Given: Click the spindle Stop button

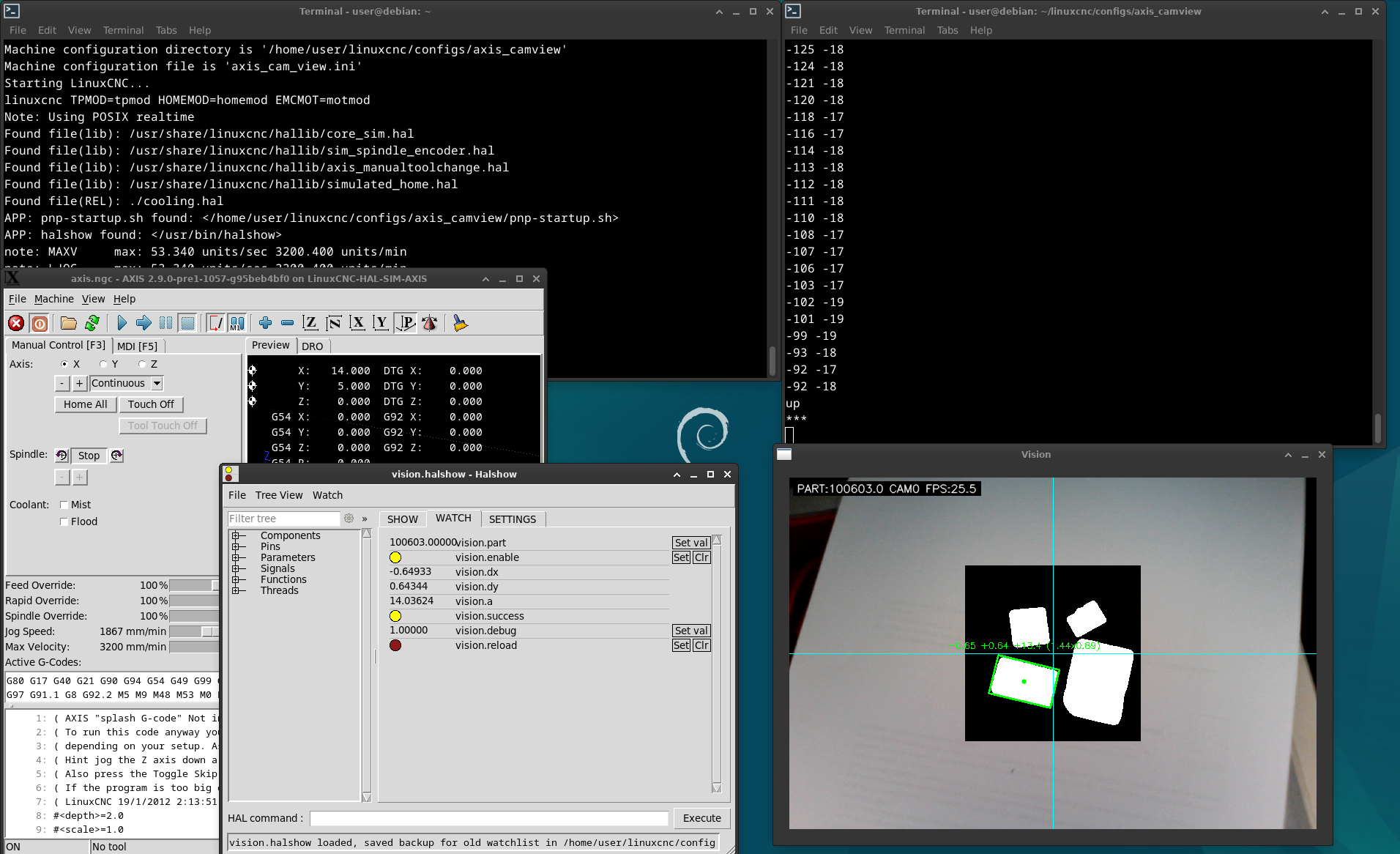Looking at the screenshot, I should point(89,456).
